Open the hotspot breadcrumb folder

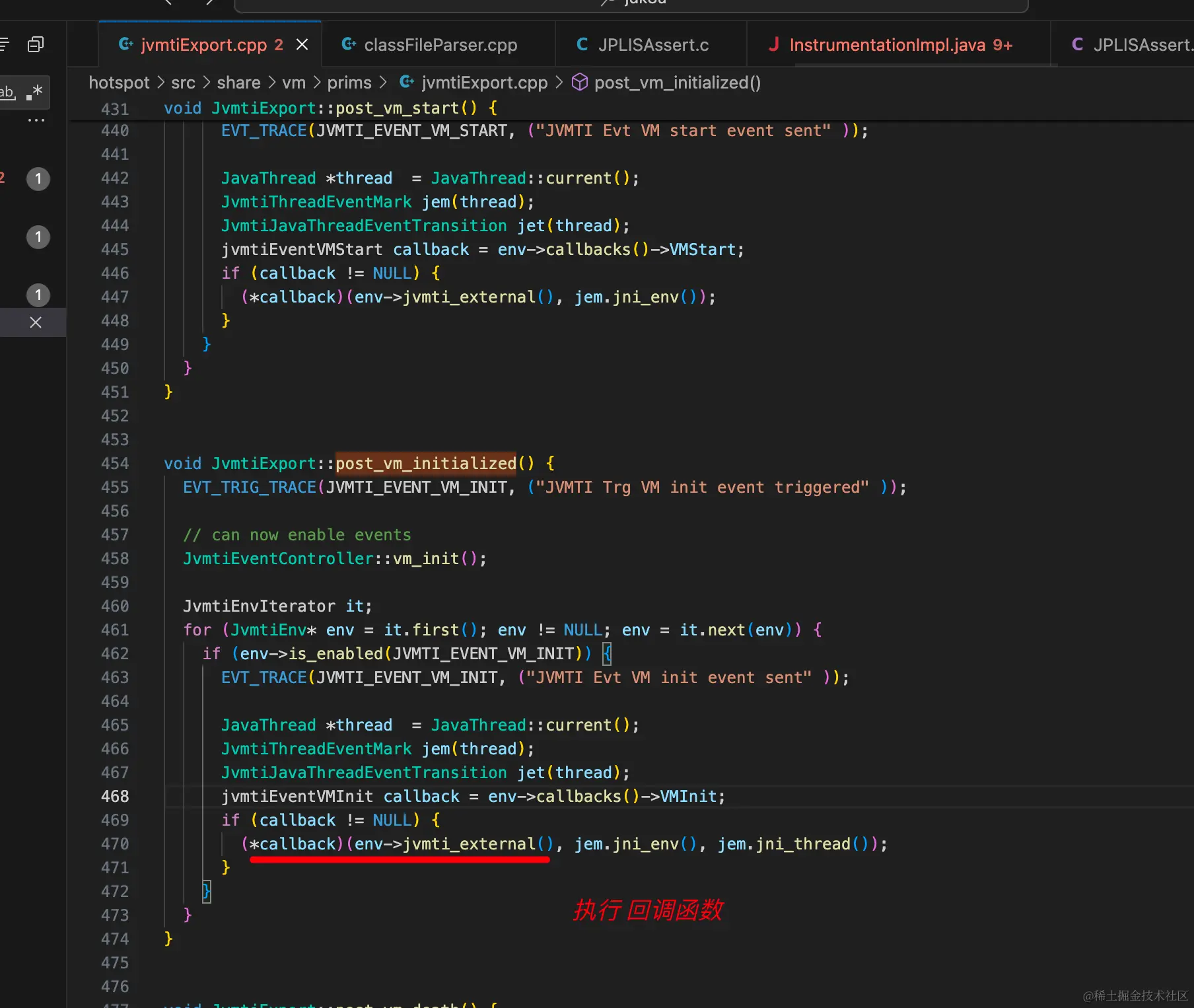pyautogui.click(x=120, y=83)
